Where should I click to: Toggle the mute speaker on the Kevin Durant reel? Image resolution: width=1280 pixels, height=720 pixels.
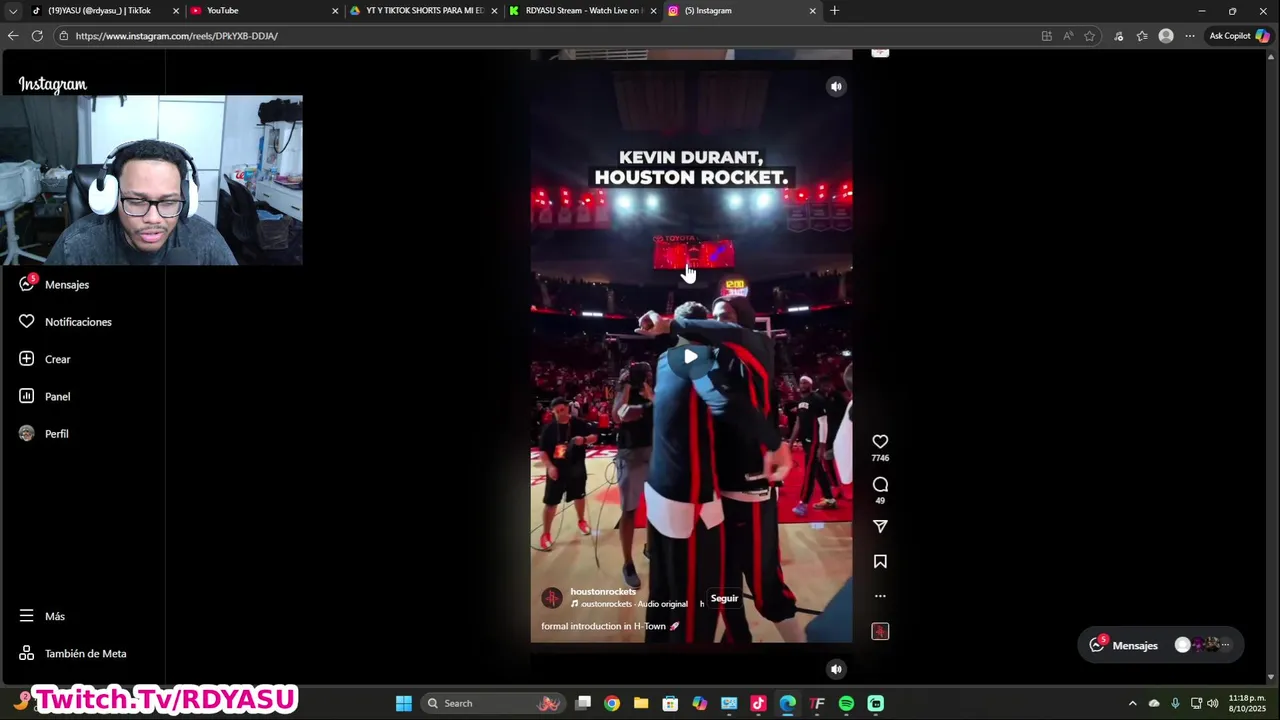[836, 86]
